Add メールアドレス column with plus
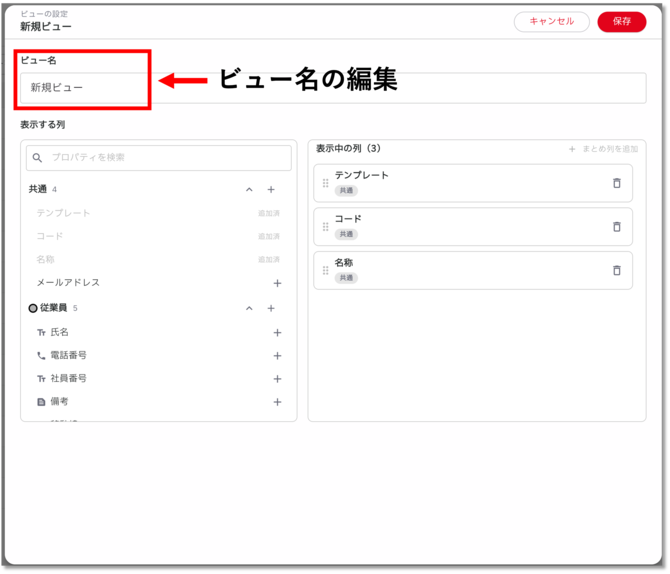The image size is (670, 574). point(277,283)
